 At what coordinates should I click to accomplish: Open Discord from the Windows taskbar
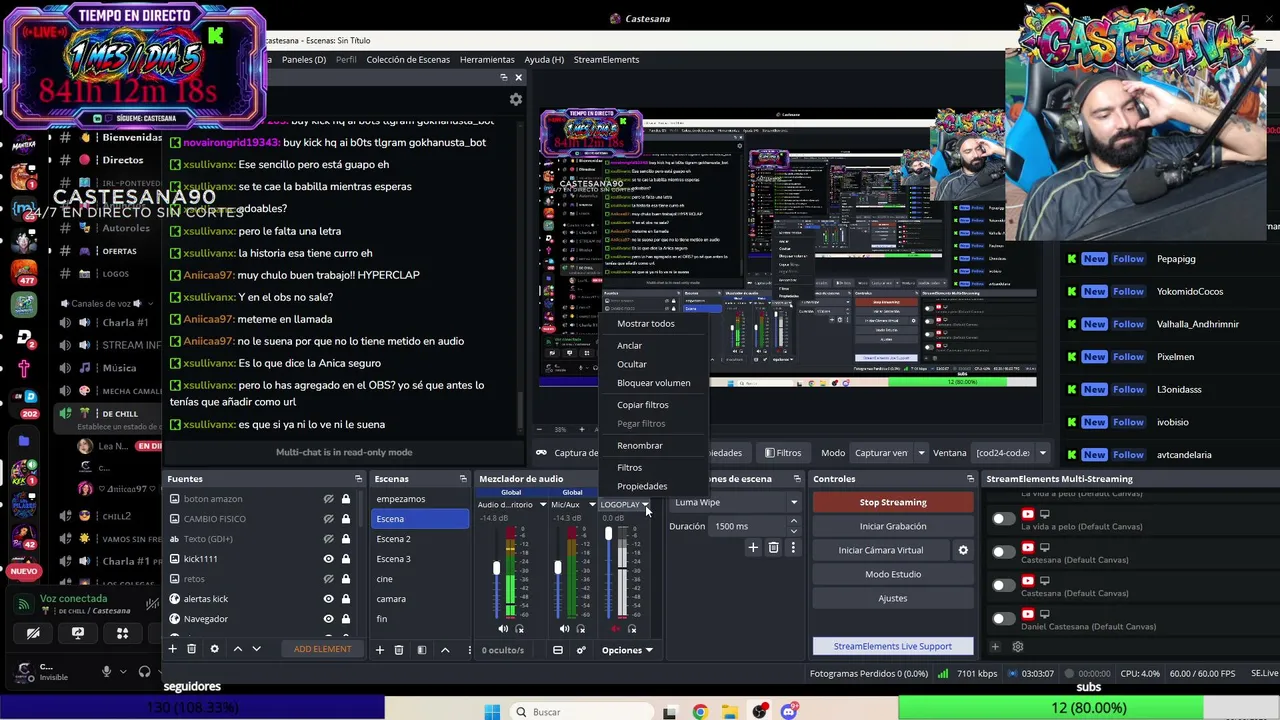tap(789, 712)
